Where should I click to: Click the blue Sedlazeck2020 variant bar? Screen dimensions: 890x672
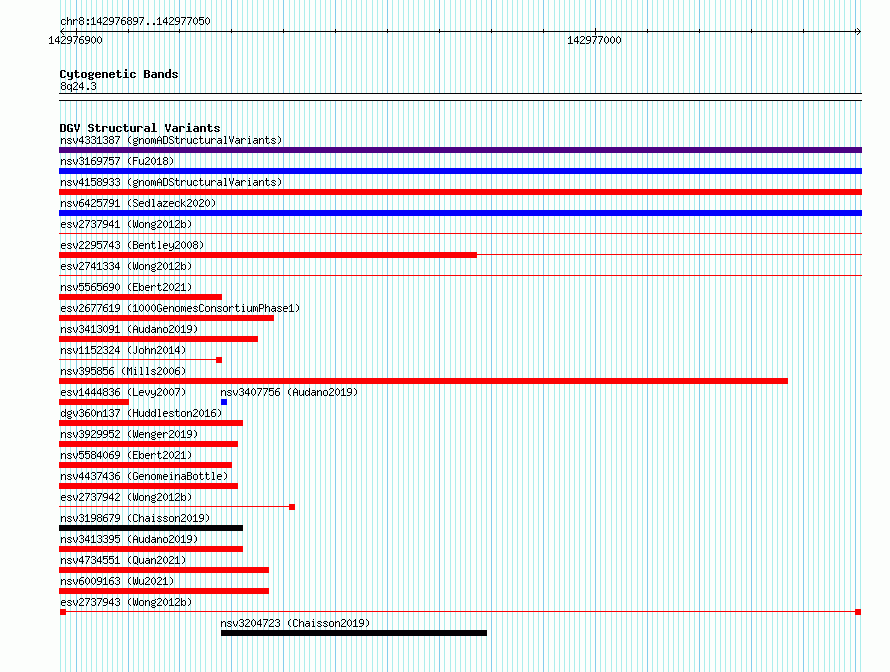[x=460, y=213]
